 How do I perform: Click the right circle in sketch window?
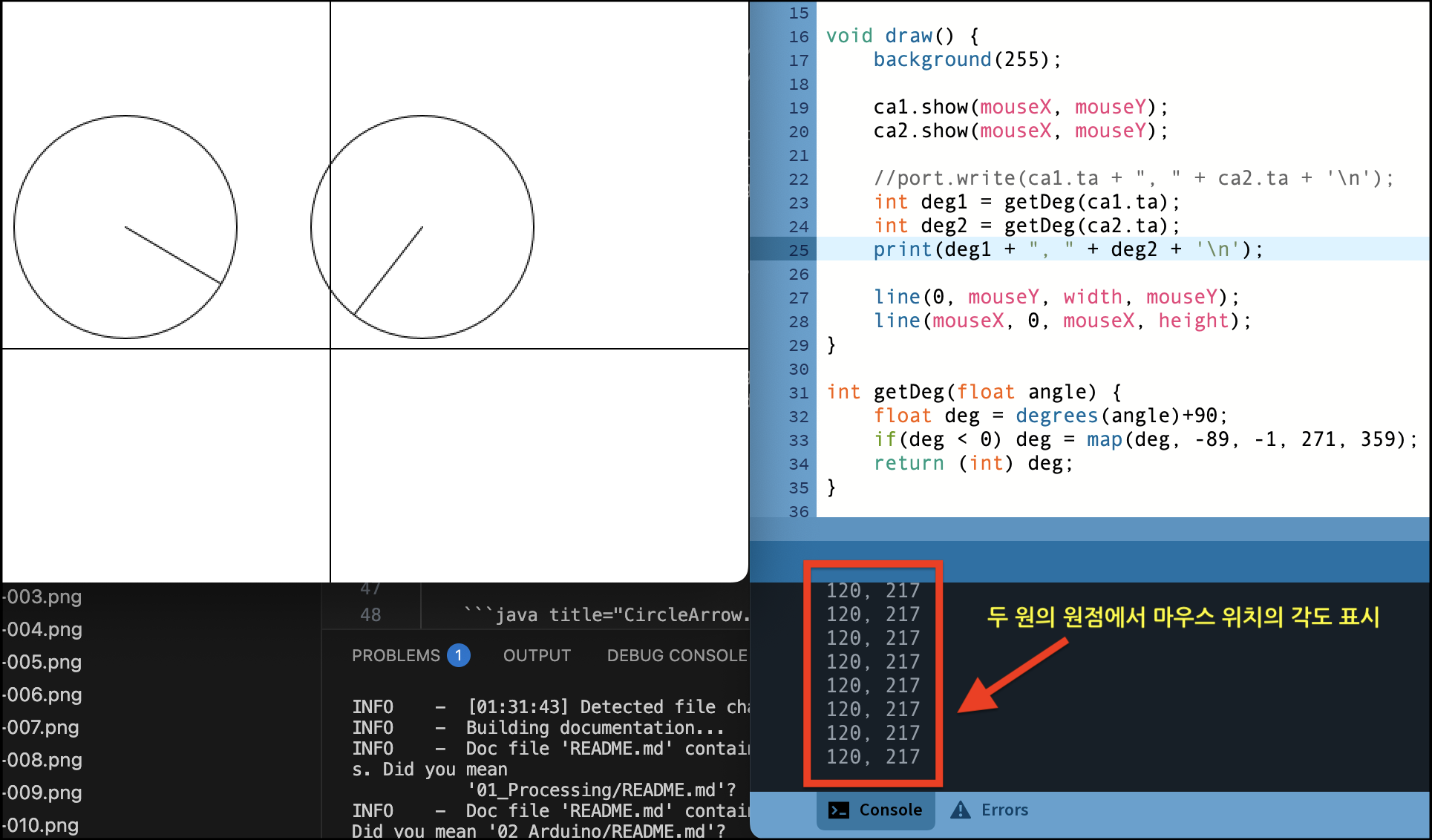pos(422,227)
